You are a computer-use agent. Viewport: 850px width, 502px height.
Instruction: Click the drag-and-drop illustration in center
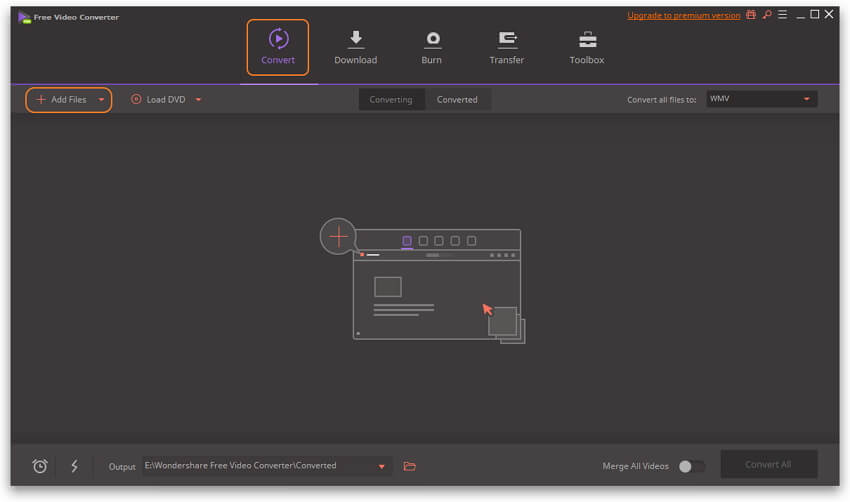point(422,281)
